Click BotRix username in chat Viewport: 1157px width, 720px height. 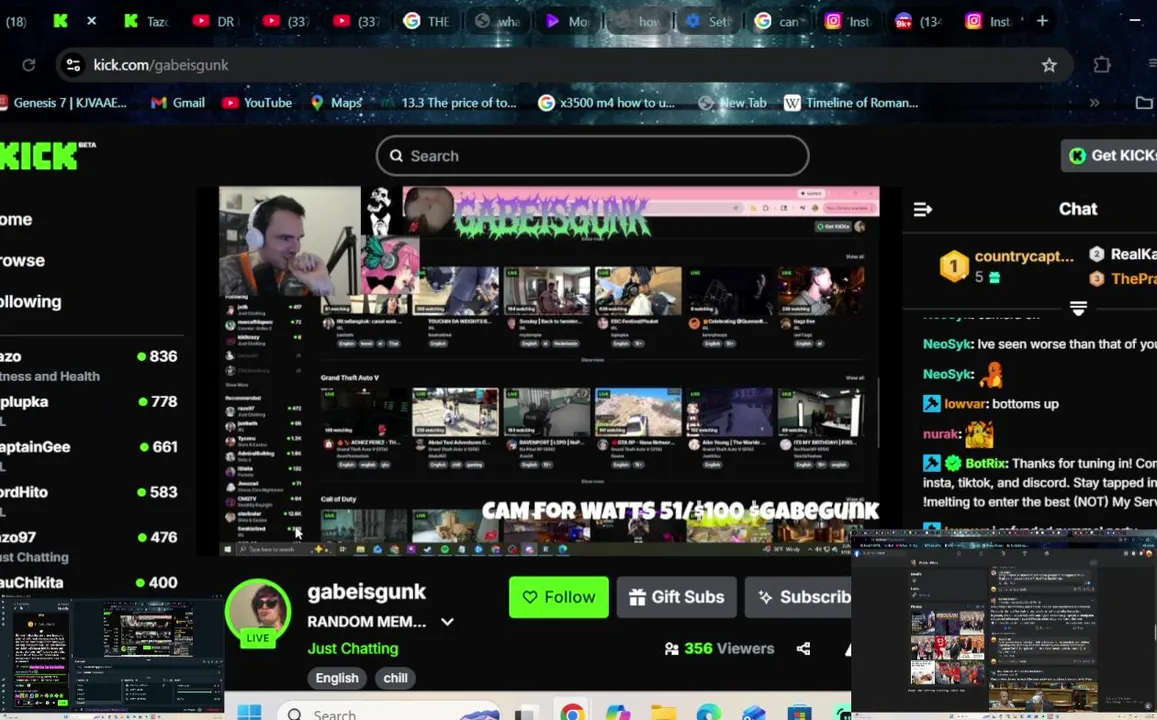tap(986, 463)
